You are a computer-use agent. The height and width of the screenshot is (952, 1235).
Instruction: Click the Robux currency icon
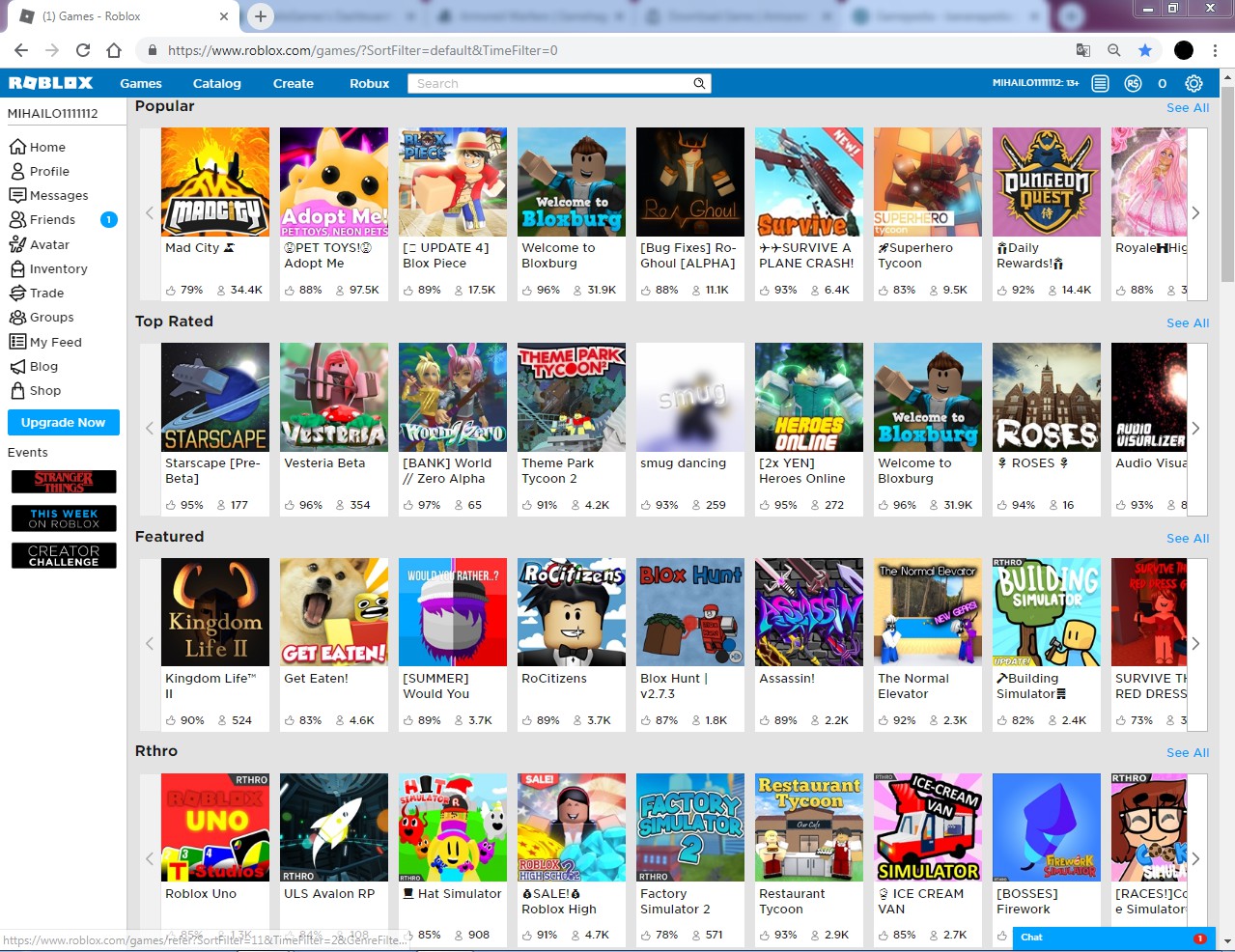click(1133, 84)
